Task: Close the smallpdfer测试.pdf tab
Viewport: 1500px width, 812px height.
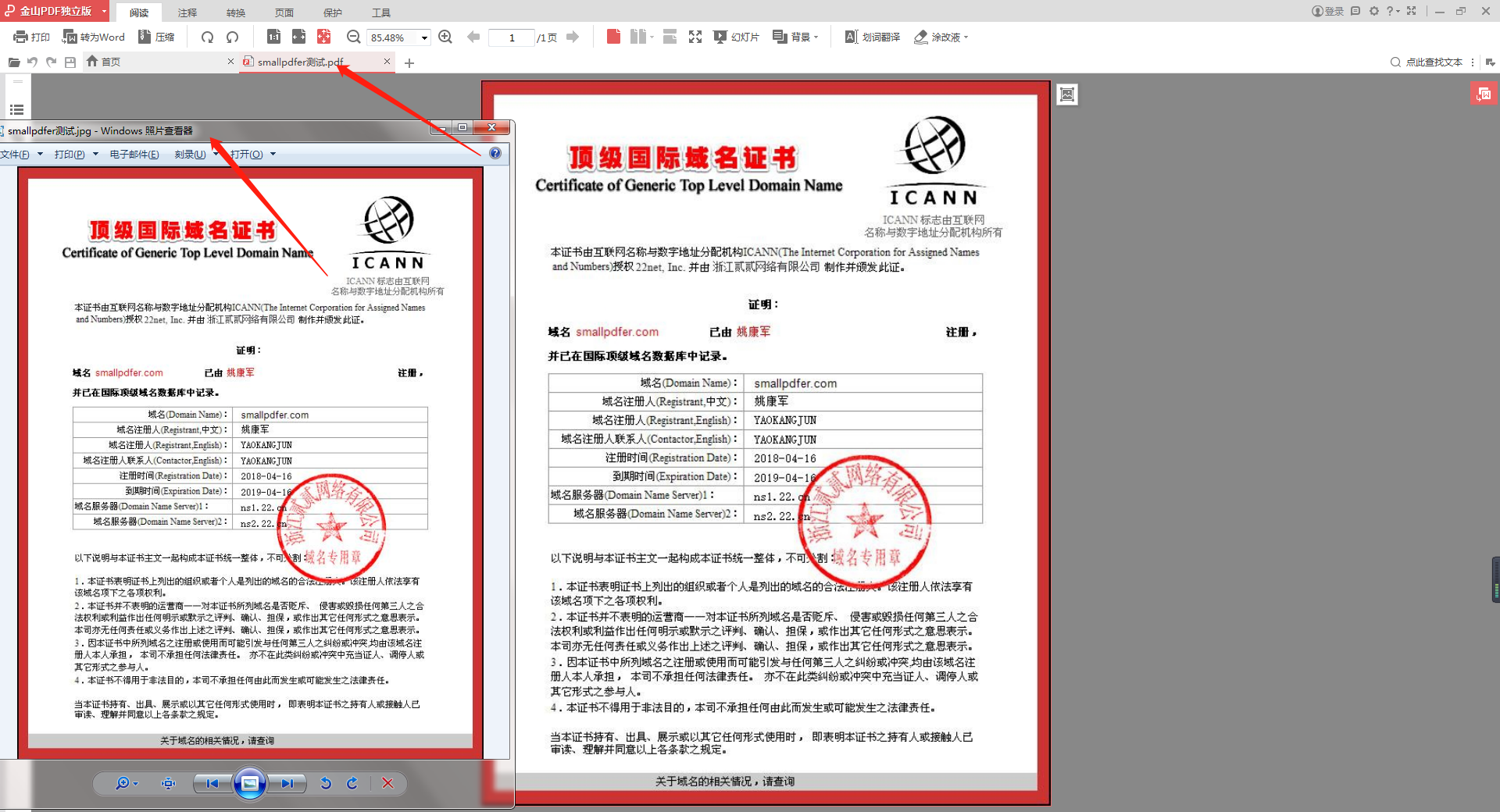Action: [x=387, y=61]
